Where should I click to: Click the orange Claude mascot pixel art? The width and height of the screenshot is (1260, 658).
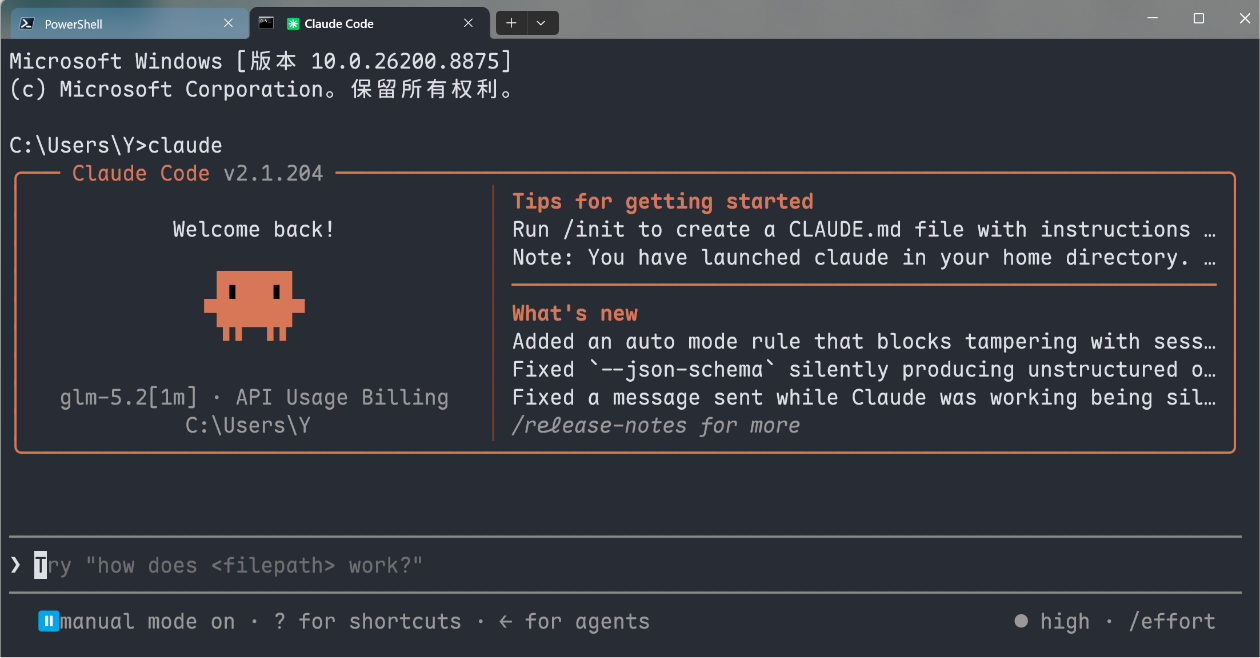(x=254, y=305)
